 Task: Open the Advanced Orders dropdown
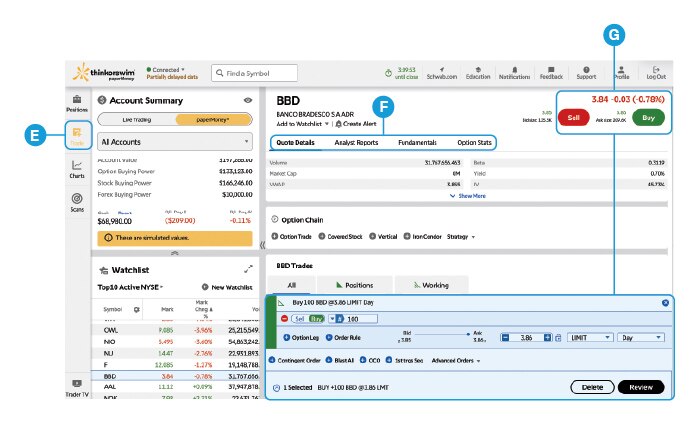(456, 360)
